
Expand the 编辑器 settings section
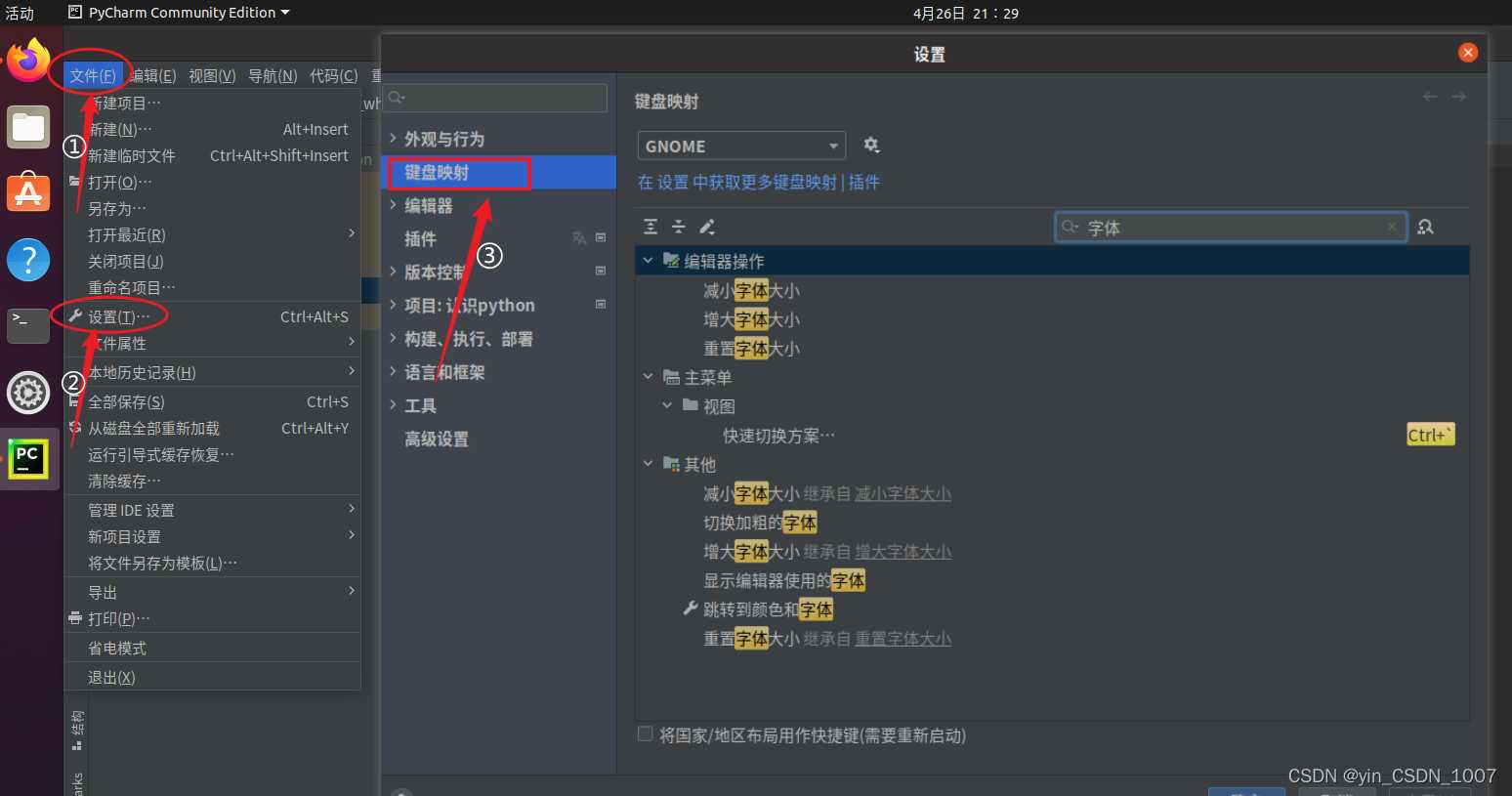pyautogui.click(x=393, y=205)
